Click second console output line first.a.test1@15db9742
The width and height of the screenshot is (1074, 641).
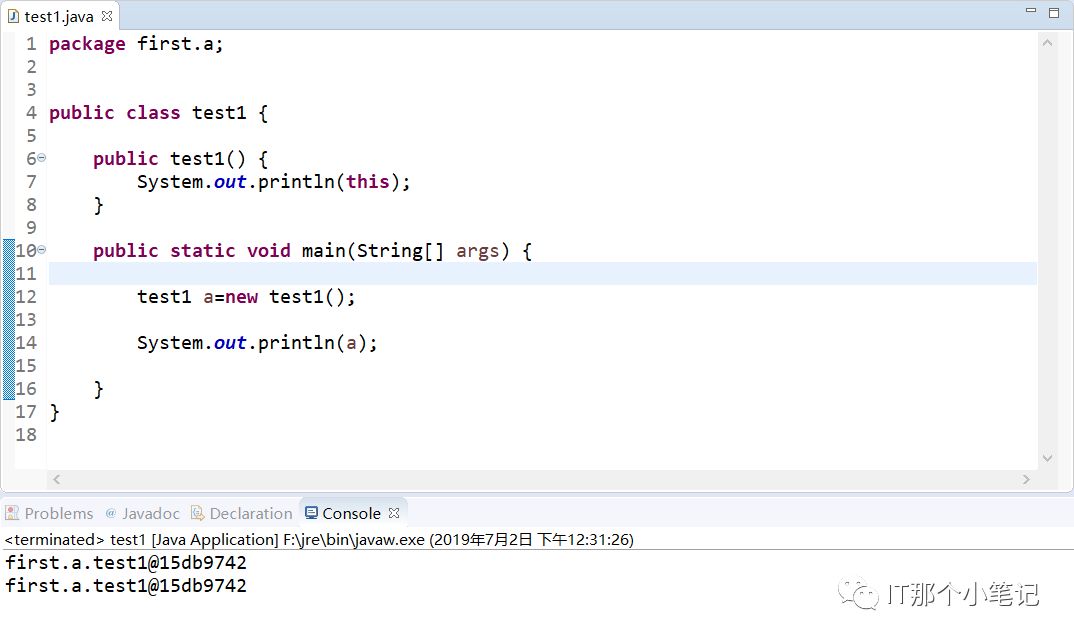pyautogui.click(x=126, y=586)
